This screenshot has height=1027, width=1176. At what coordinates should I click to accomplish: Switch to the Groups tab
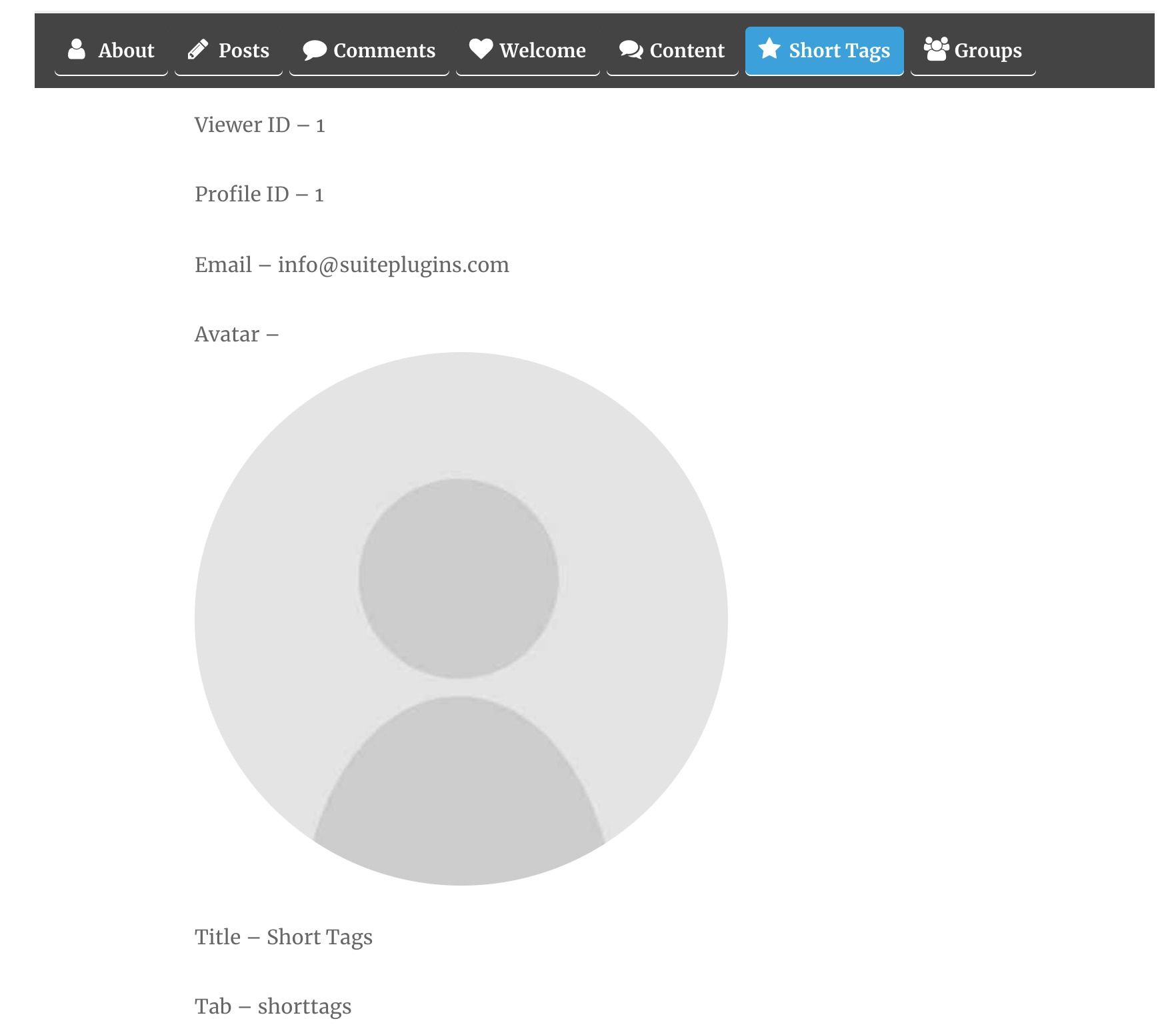click(x=973, y=51)
